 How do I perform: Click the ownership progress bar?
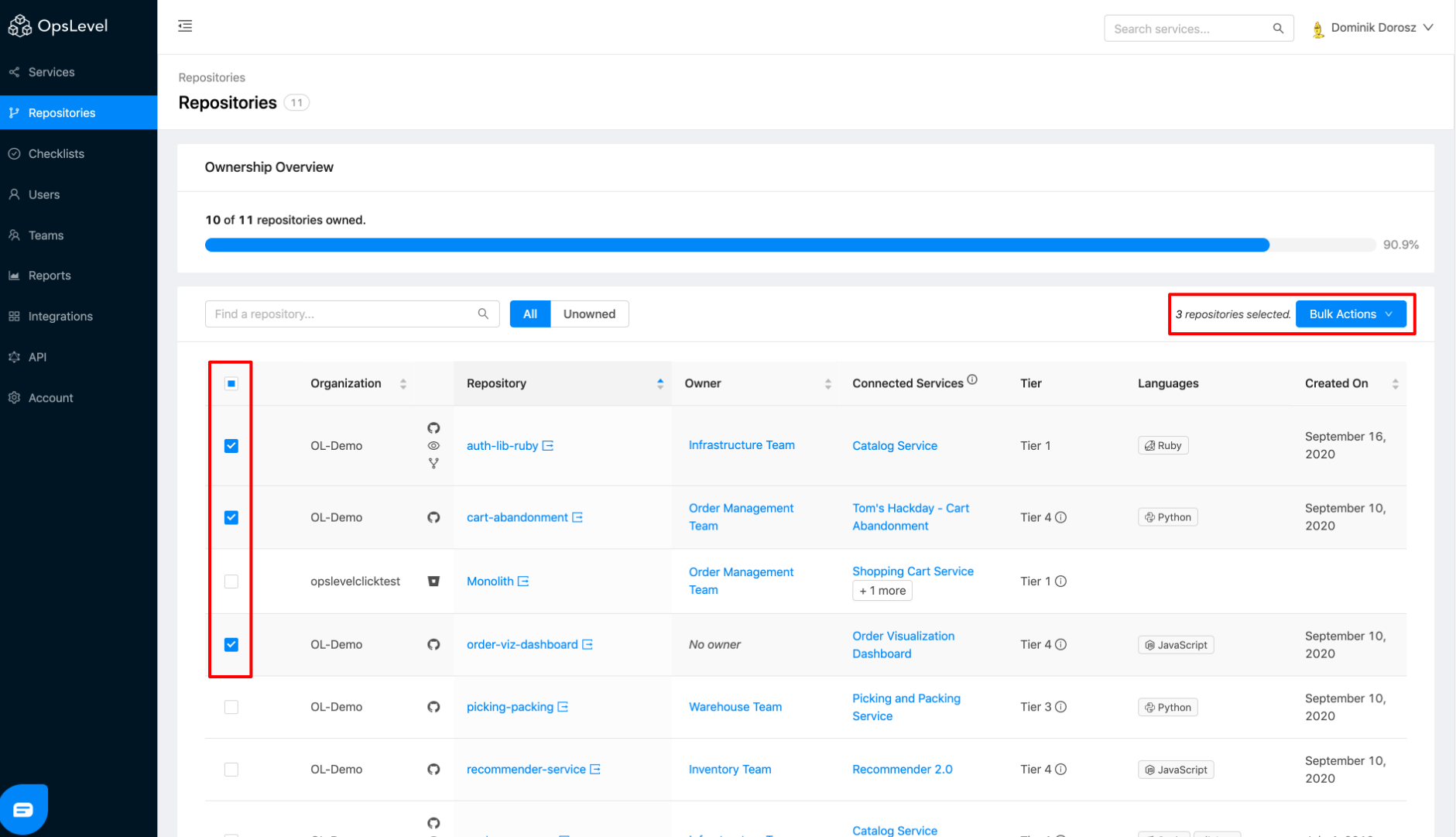(790, 245)
